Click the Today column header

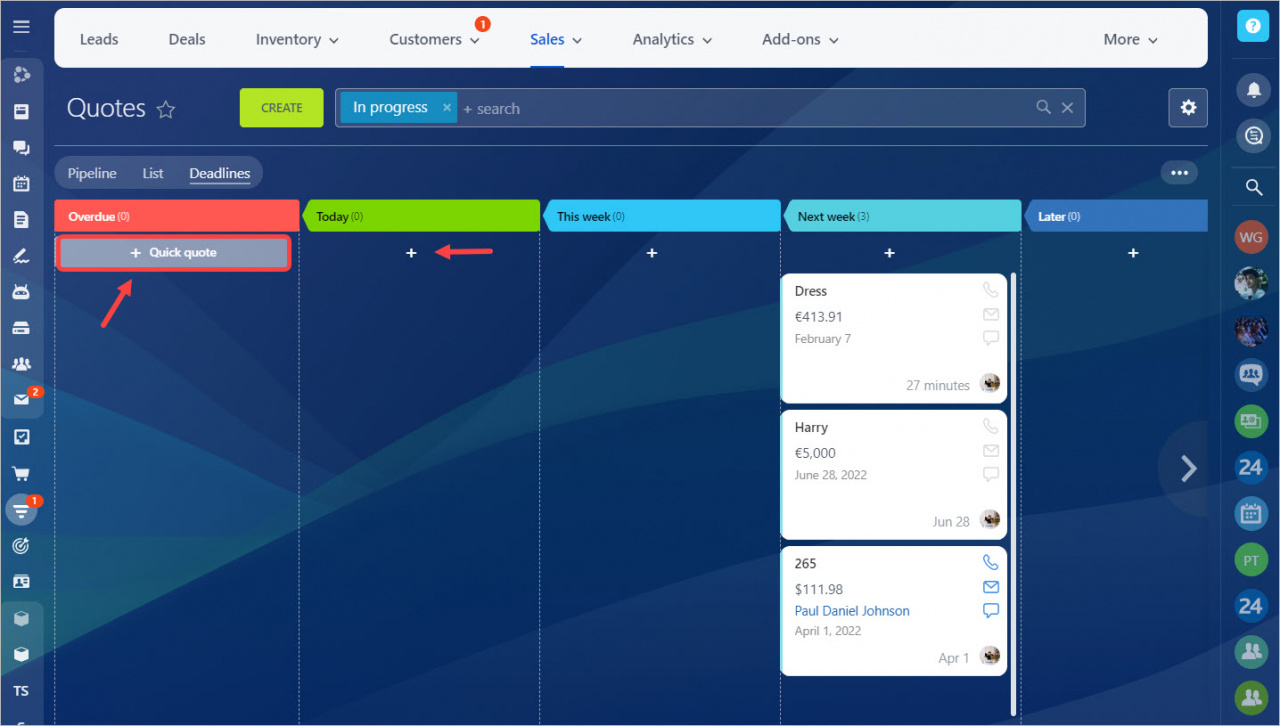click(421, 216)
